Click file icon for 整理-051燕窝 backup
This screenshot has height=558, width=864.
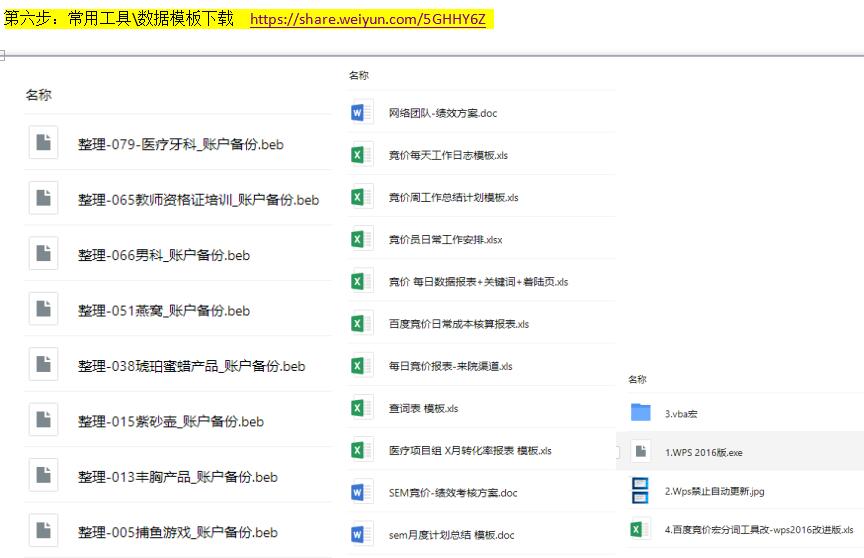(44, 308)
